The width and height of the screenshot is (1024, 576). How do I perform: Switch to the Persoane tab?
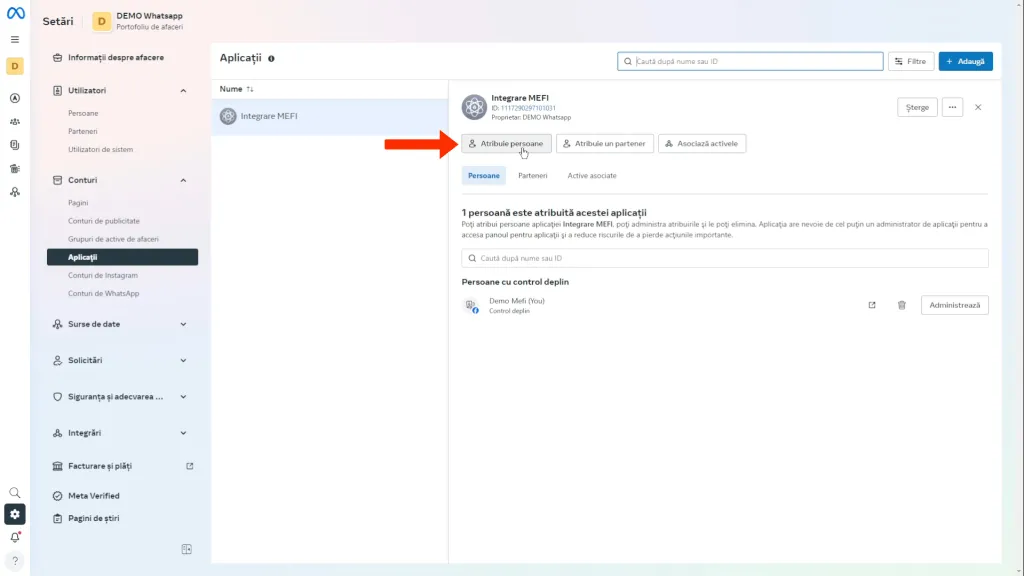point(483,176)
